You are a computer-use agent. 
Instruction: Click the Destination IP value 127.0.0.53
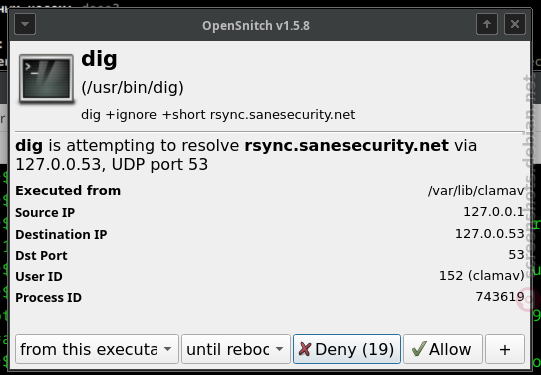(490, 234)
